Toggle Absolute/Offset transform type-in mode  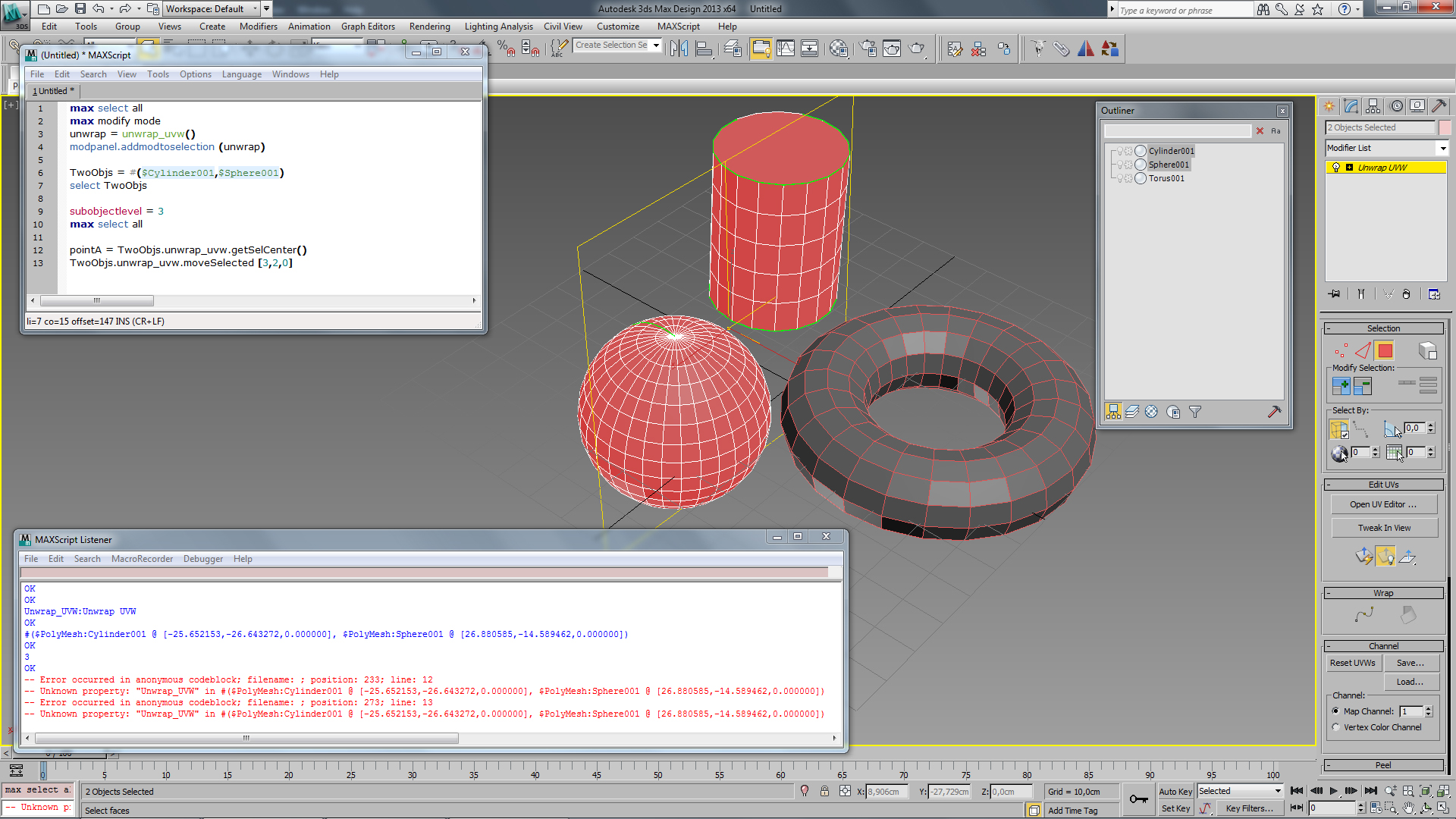point(845,792)
